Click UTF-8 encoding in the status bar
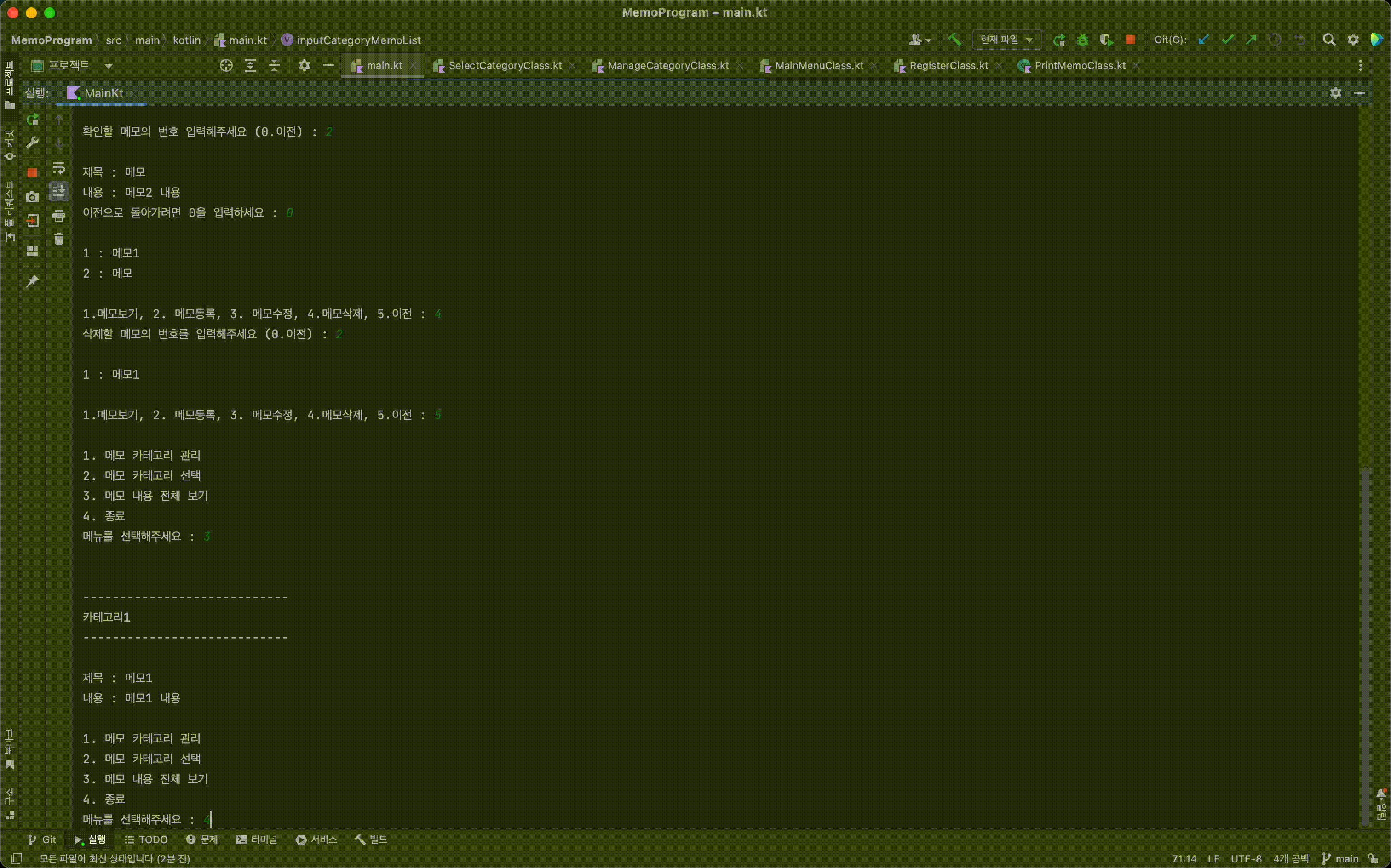 [1247, 858]
